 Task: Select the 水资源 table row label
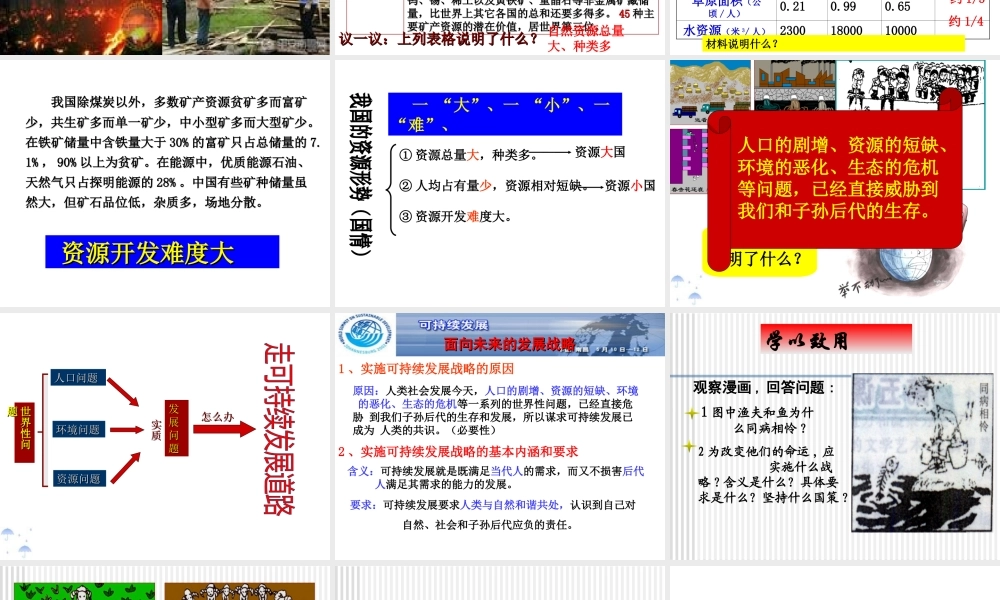point(724,31)
